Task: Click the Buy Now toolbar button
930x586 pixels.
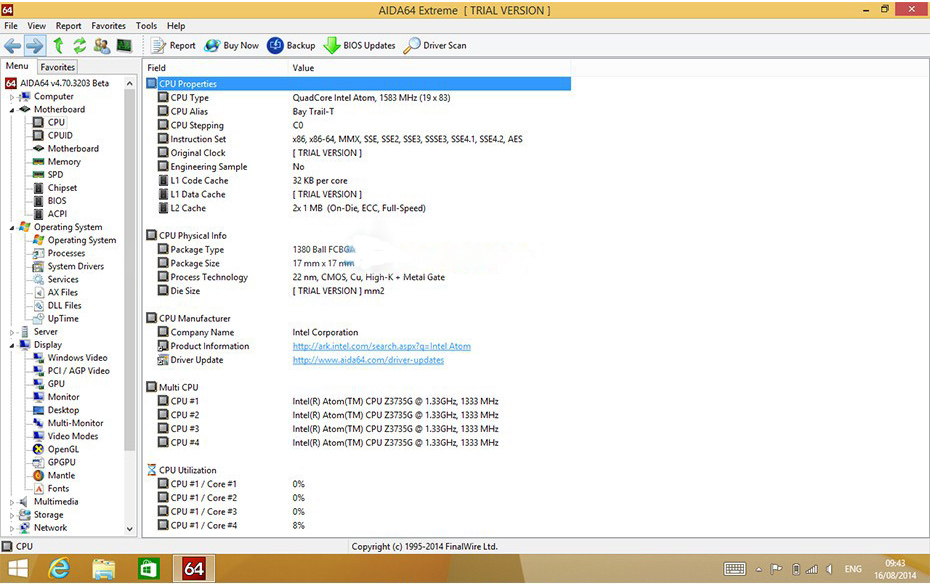Action: point(231,46)
